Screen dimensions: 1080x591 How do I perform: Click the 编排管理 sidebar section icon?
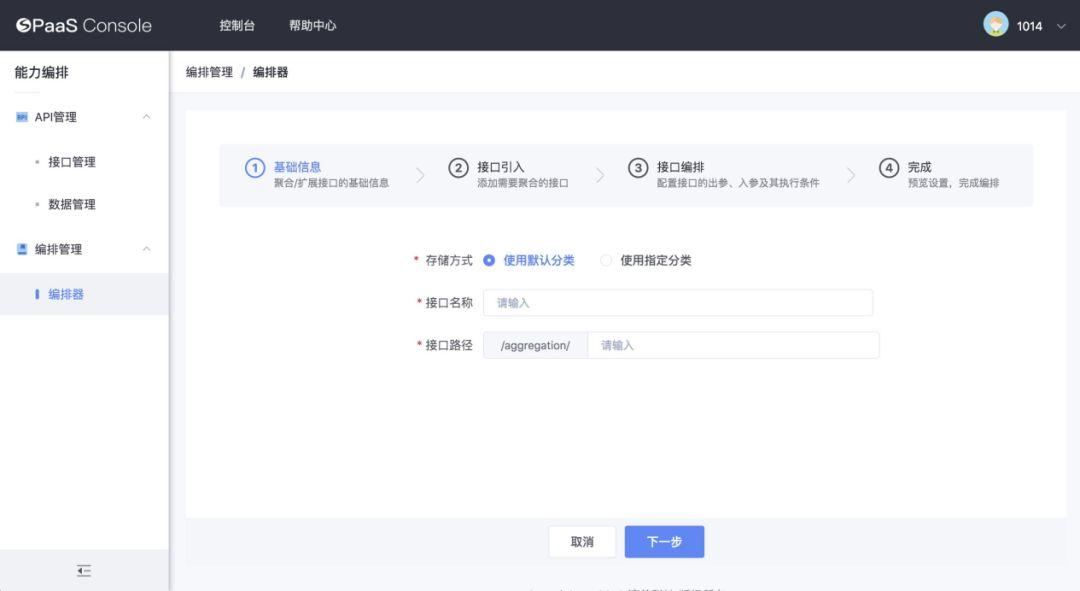tap(20, 249)
